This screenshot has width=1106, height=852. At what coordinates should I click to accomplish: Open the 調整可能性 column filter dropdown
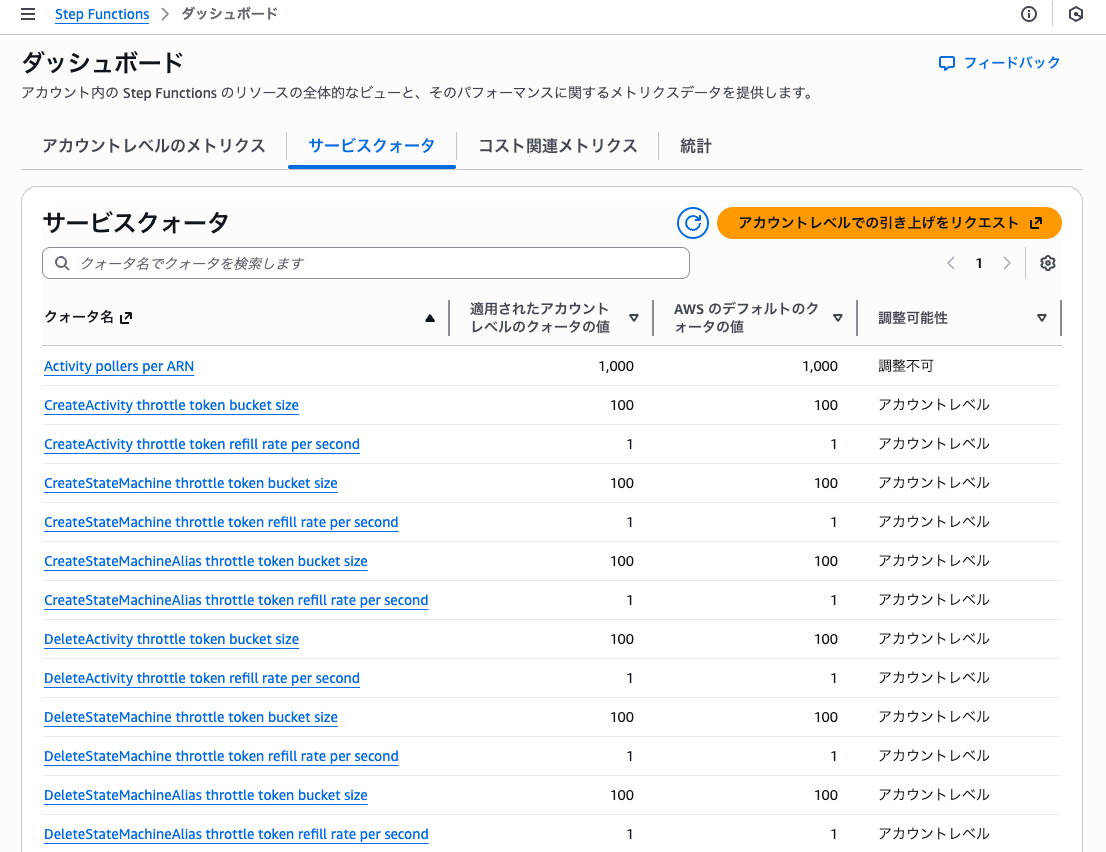click(1044, 316)
